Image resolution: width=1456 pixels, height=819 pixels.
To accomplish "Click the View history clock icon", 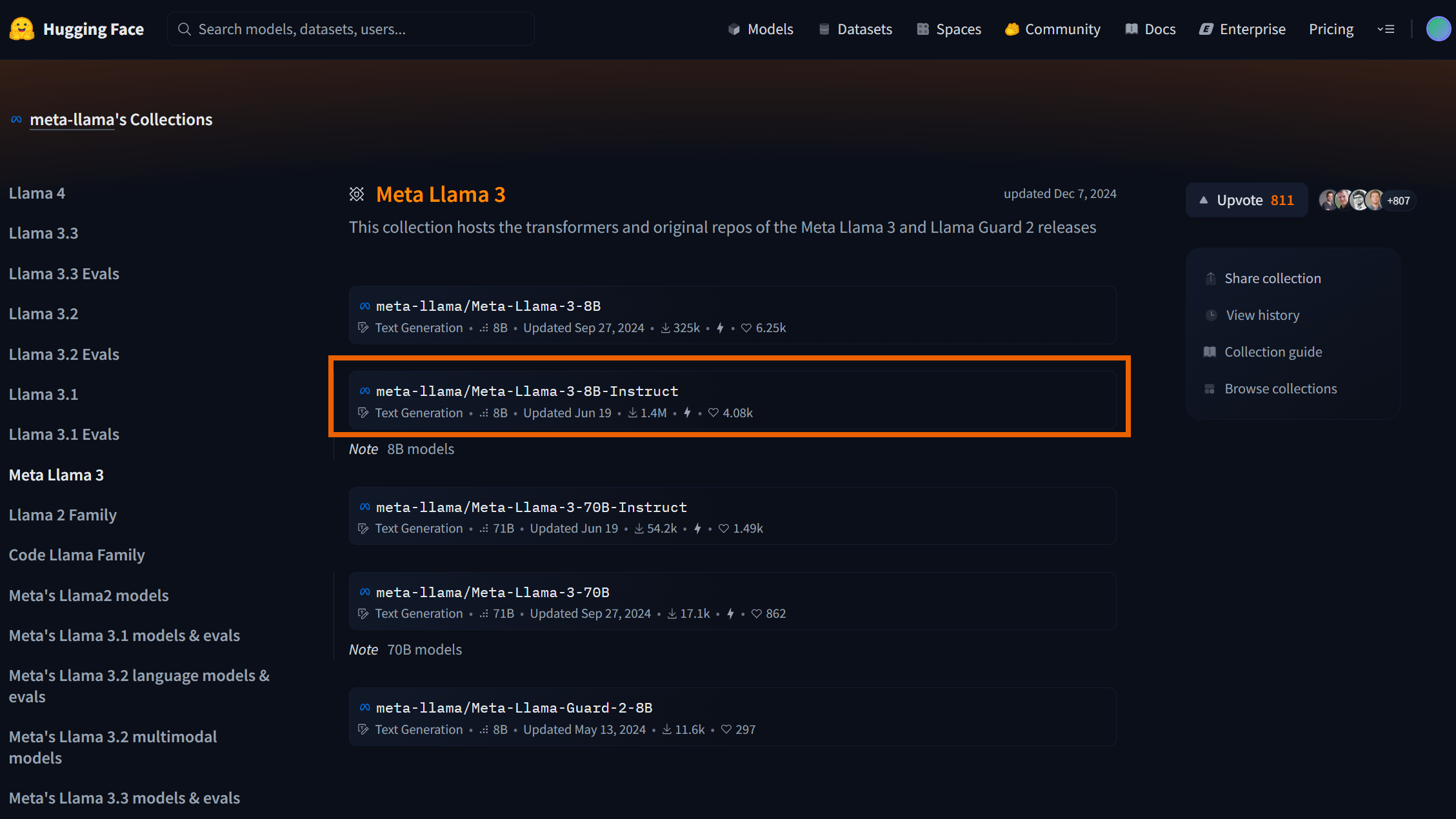I will coord(1211,315).
